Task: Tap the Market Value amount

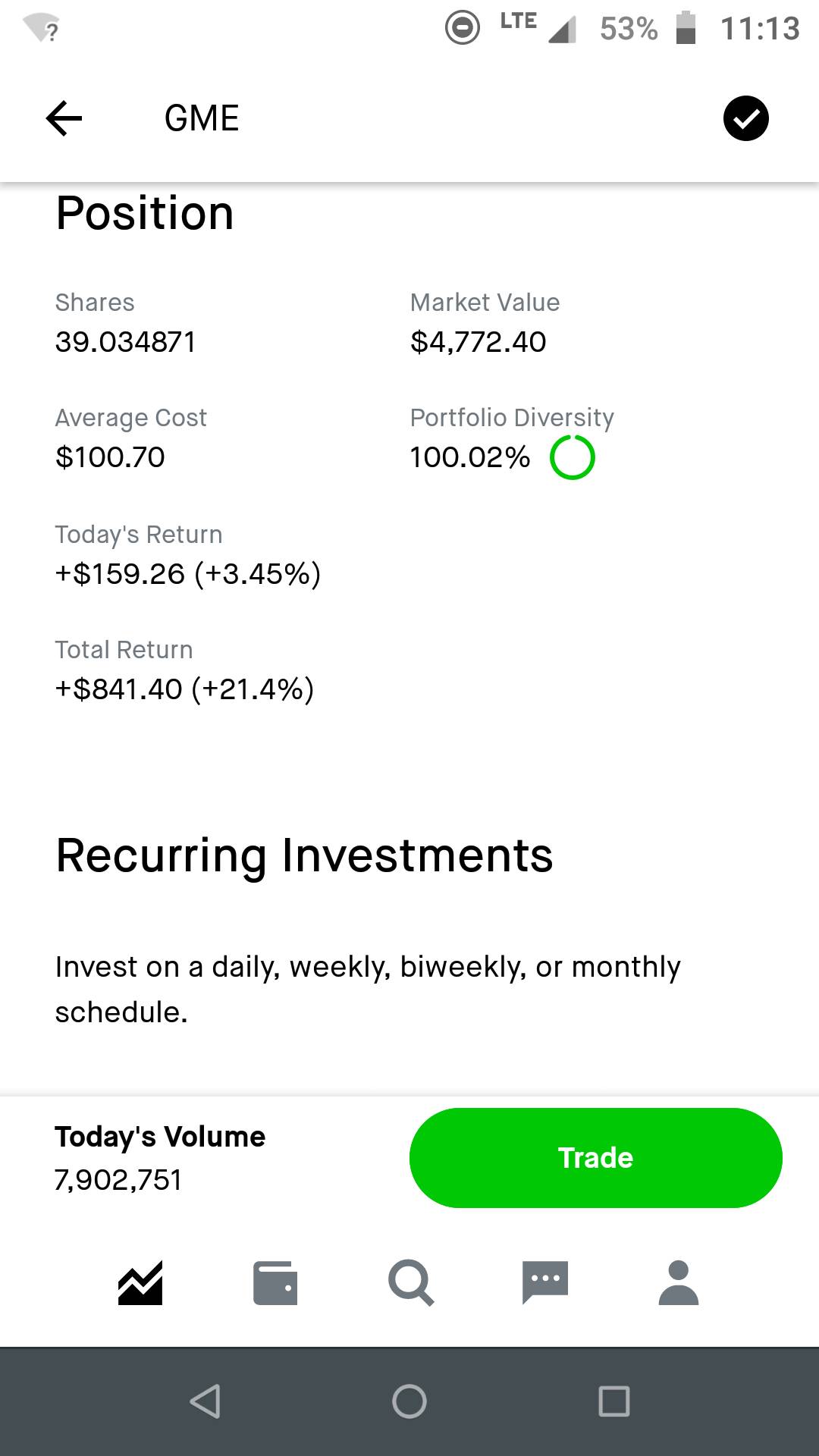Action: click(x=478, y=342)
